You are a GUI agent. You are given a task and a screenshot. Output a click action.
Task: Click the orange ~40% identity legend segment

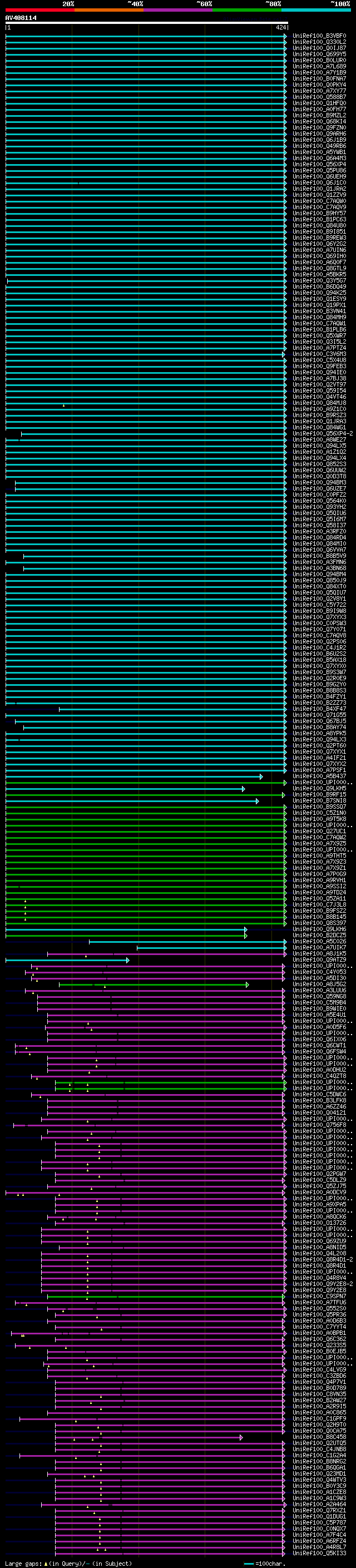coord(109,11)
